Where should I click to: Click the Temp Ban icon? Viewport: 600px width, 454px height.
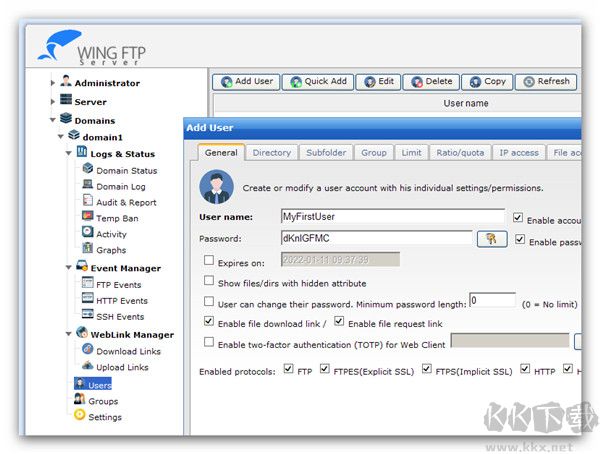[x=88, y=216]
